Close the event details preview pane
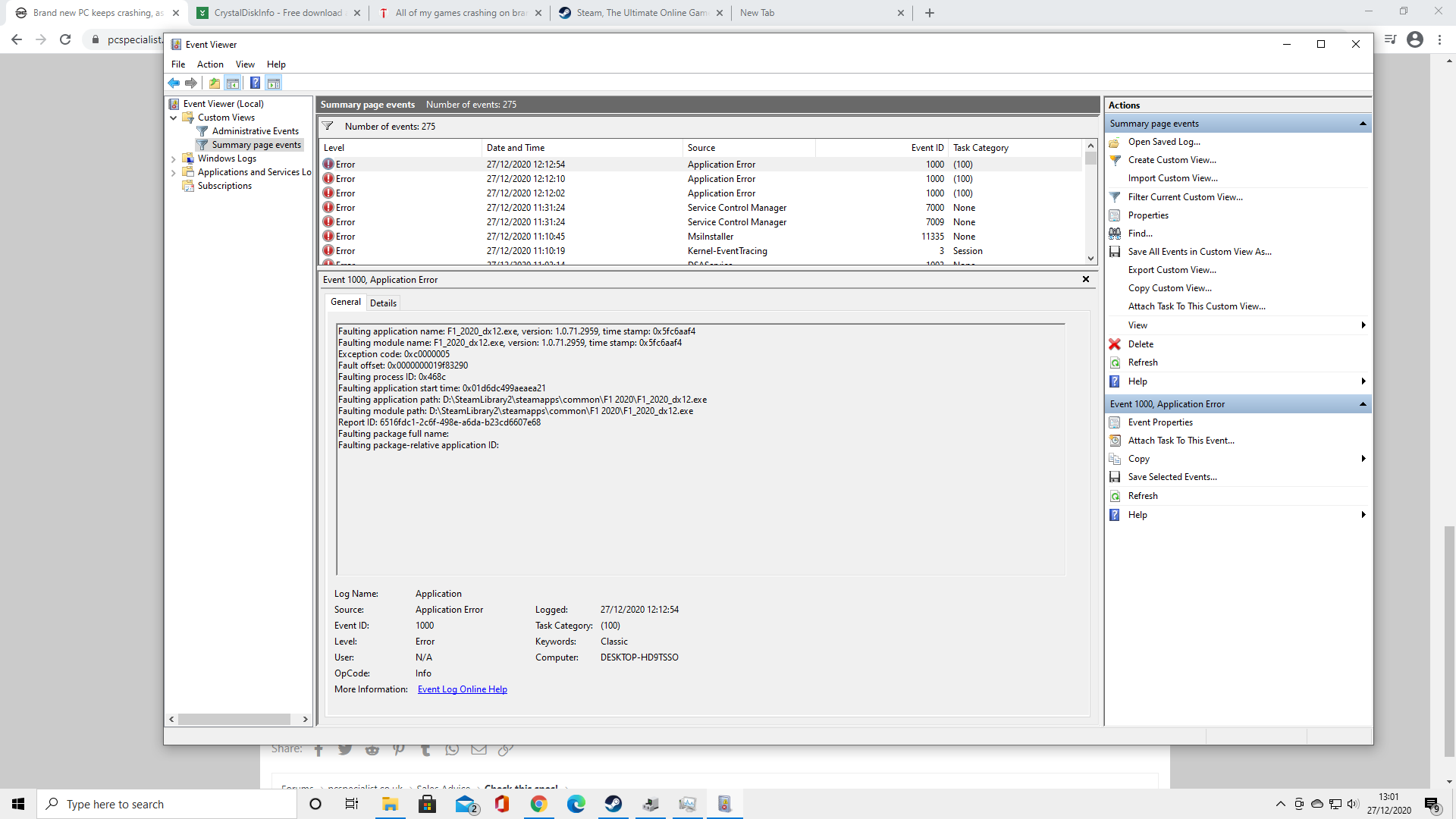 (x=1086, y=279)
